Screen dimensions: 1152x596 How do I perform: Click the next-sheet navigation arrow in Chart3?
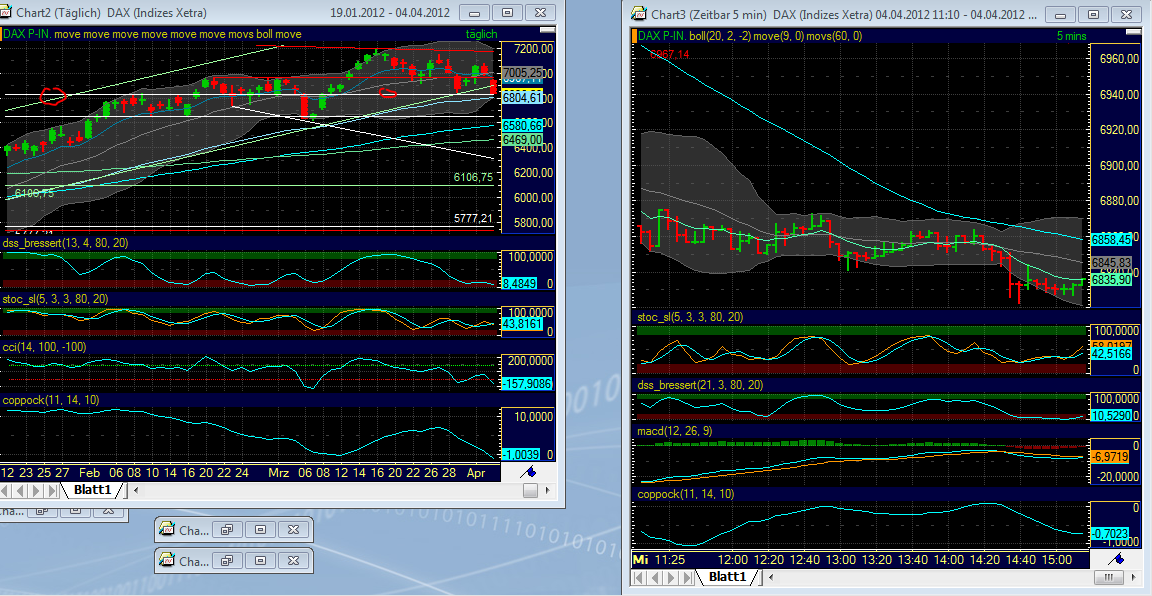pyautogui.click(x=669, y=577)
